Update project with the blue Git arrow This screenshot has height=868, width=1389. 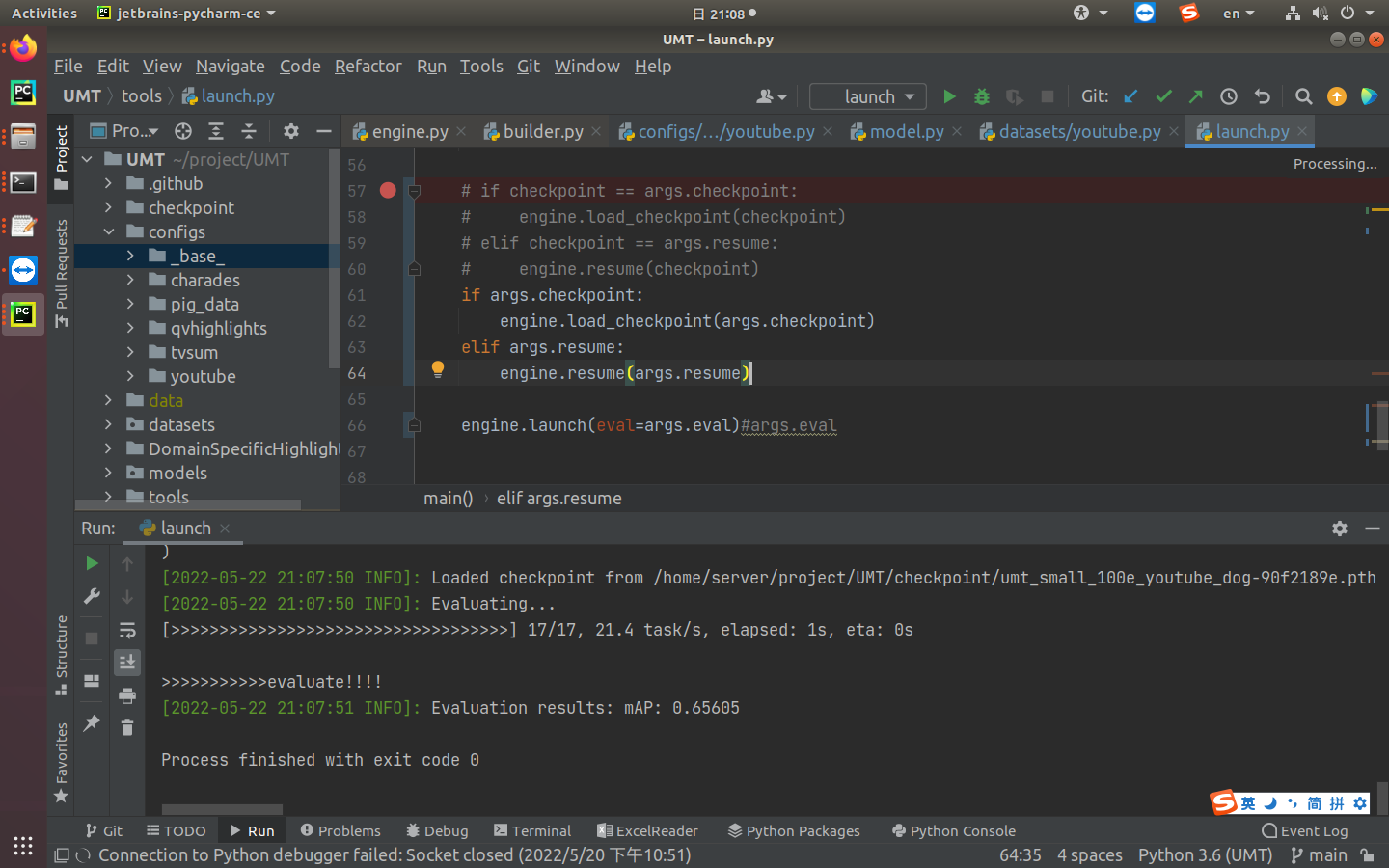[x=1130, y=96]
